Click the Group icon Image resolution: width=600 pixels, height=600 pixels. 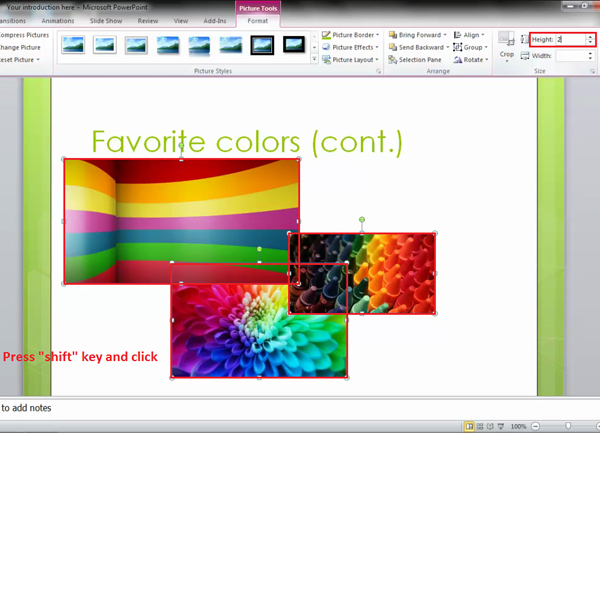coord(458,47)
